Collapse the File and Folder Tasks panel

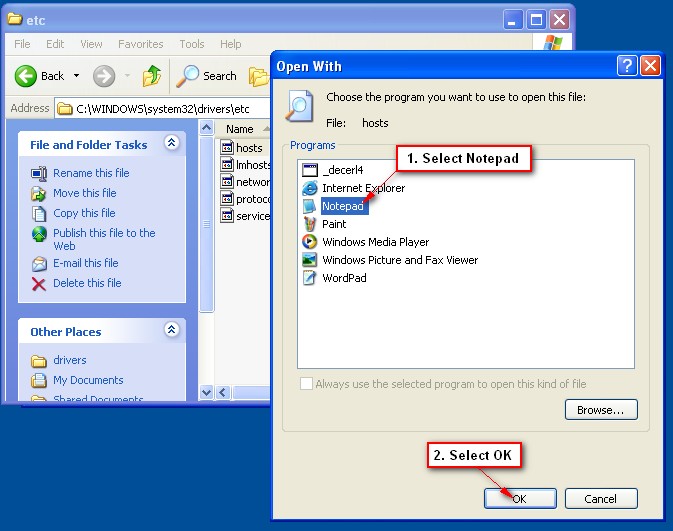pos(172,142)
